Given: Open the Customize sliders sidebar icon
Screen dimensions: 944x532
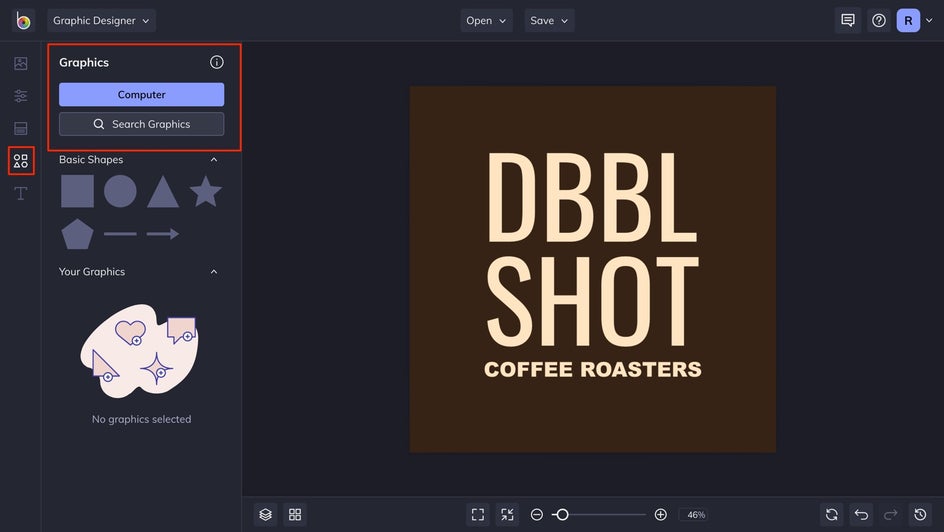Looking at the screenshot, I should point(21,96).
